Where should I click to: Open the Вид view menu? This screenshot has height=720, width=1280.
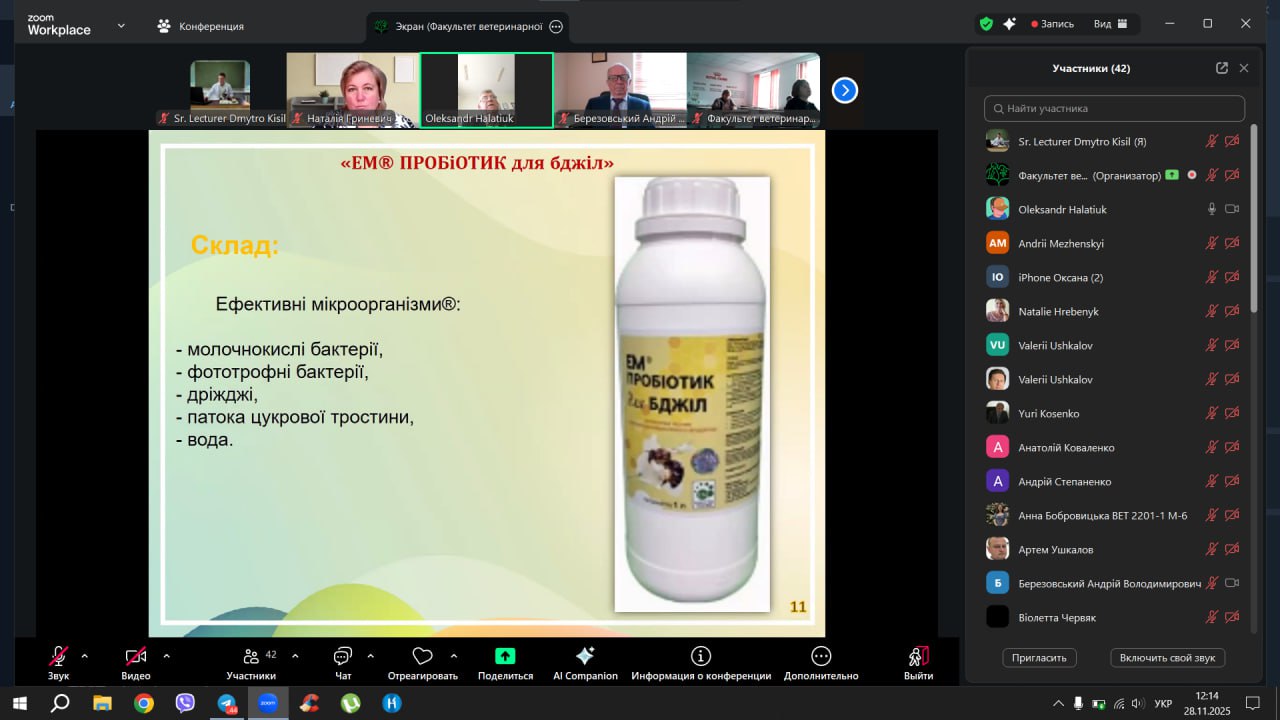point(1110,24)
